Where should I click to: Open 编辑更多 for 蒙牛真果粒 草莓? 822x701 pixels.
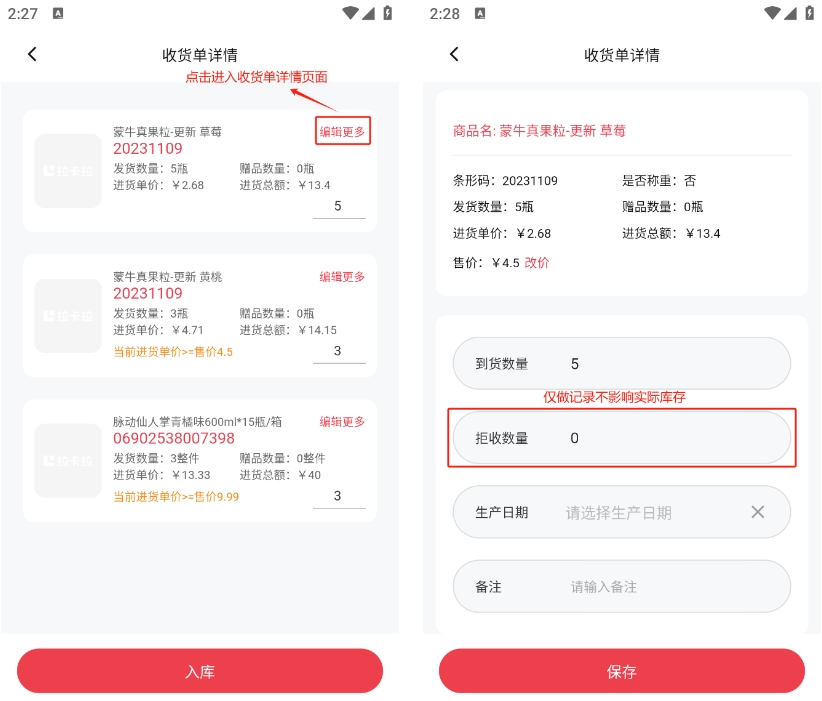(342, 131)
